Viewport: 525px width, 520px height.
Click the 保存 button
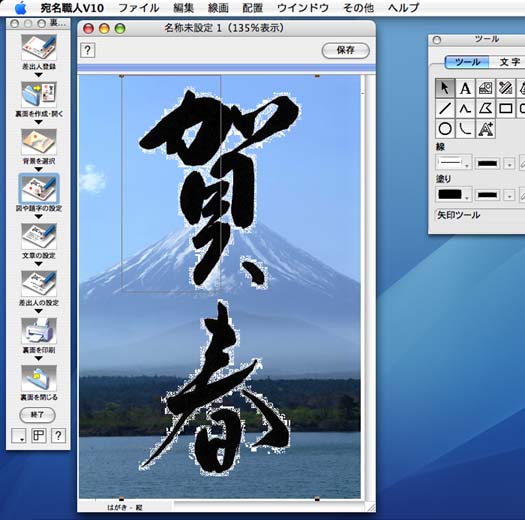tap(346, 51)
